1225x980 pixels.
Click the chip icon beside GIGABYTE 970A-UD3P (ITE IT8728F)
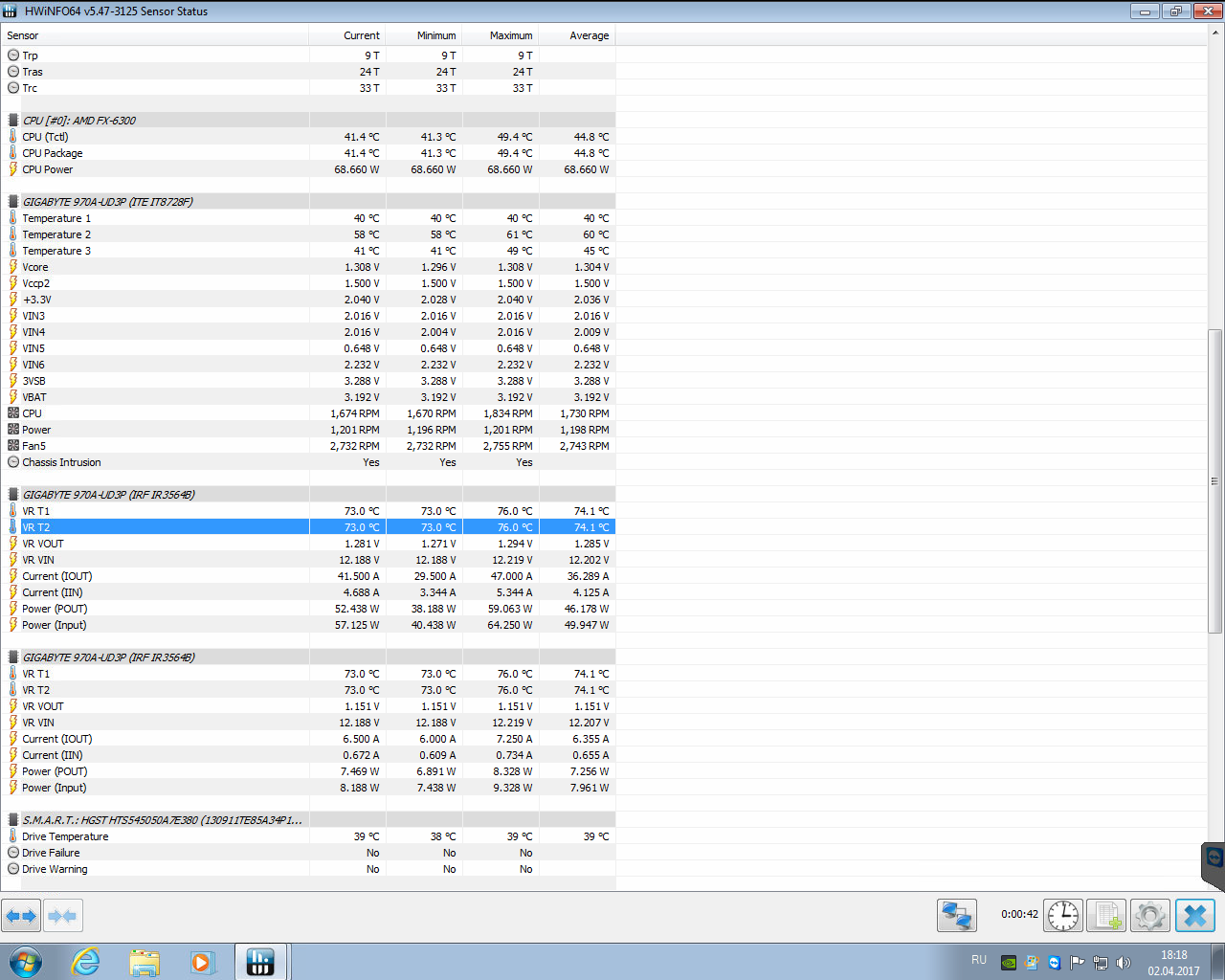pyautogui.click(x=13, y=202)
